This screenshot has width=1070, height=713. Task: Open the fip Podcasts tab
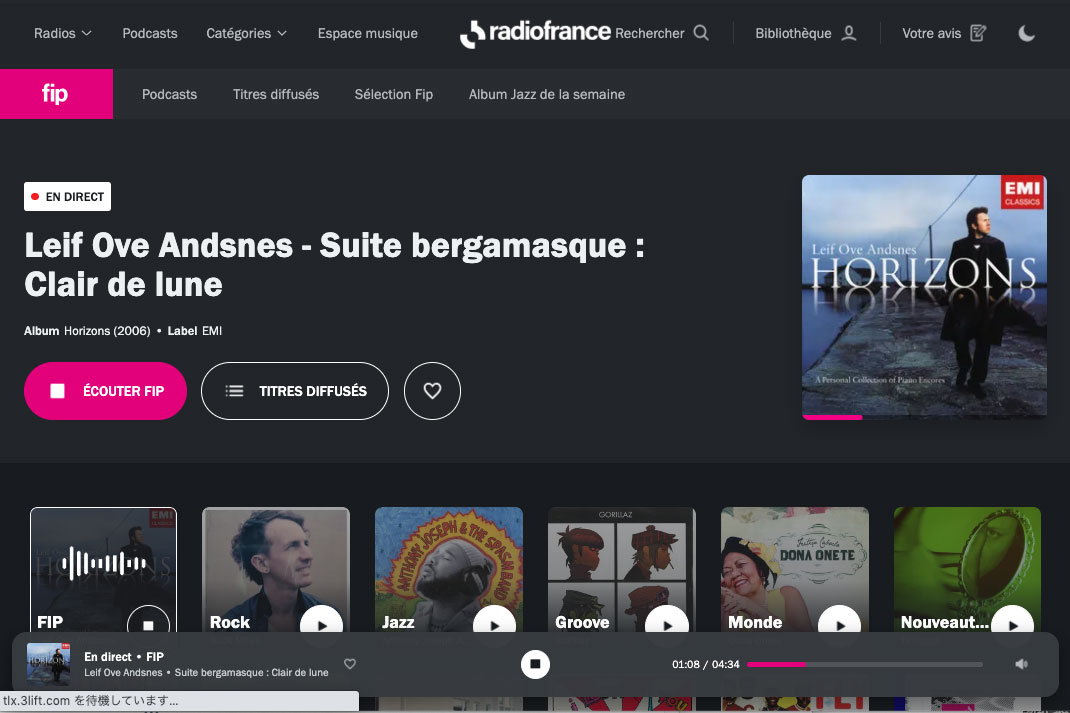(x=169, y=94)
